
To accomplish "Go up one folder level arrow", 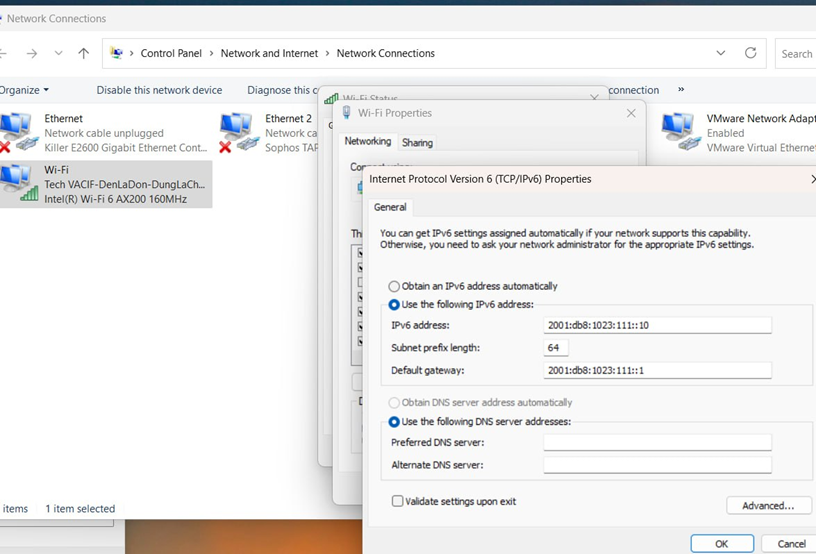I will (84, 53).
